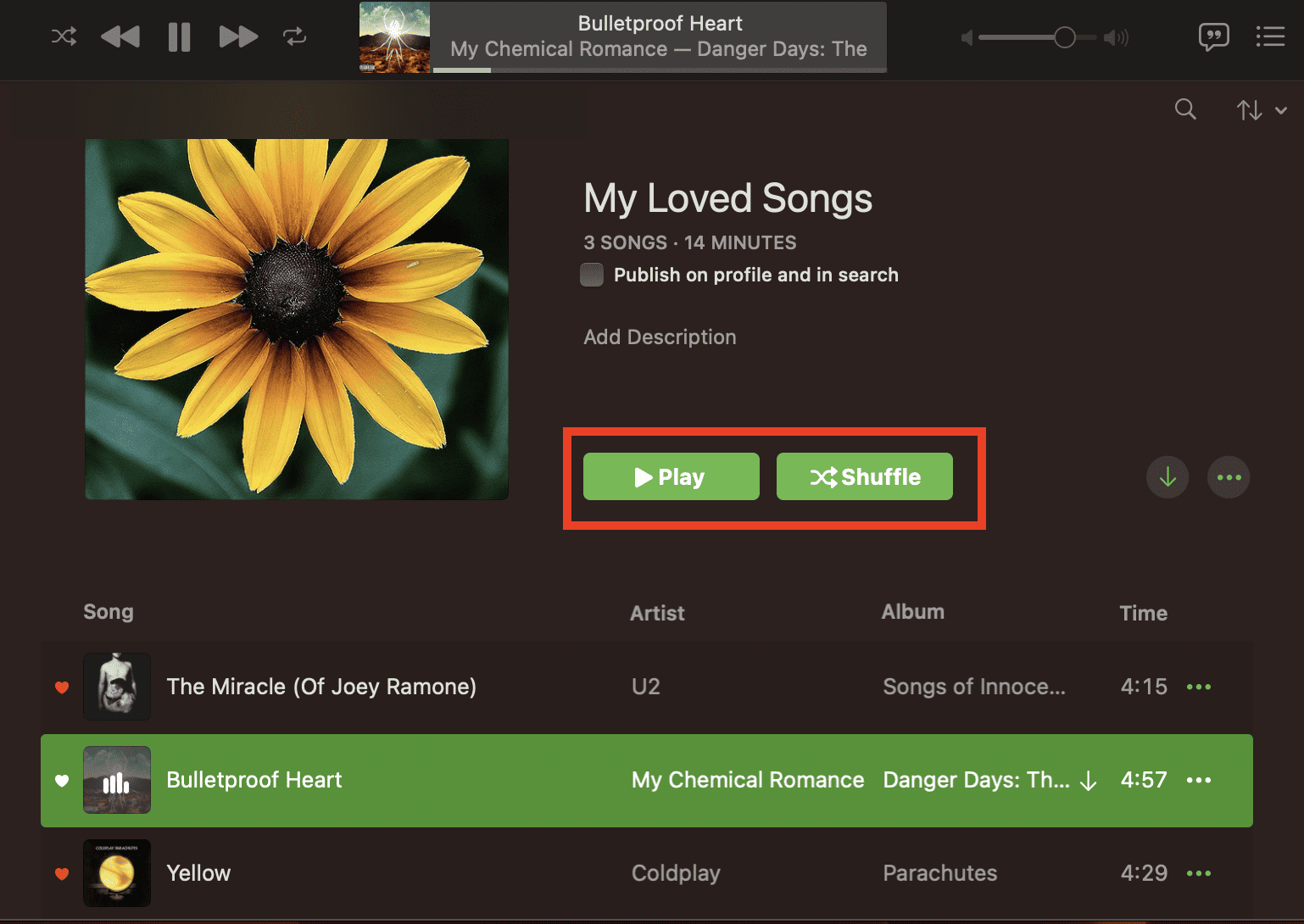
Task: Toggle shuffle mode in playback bar
Action: (x=64, y=36)
